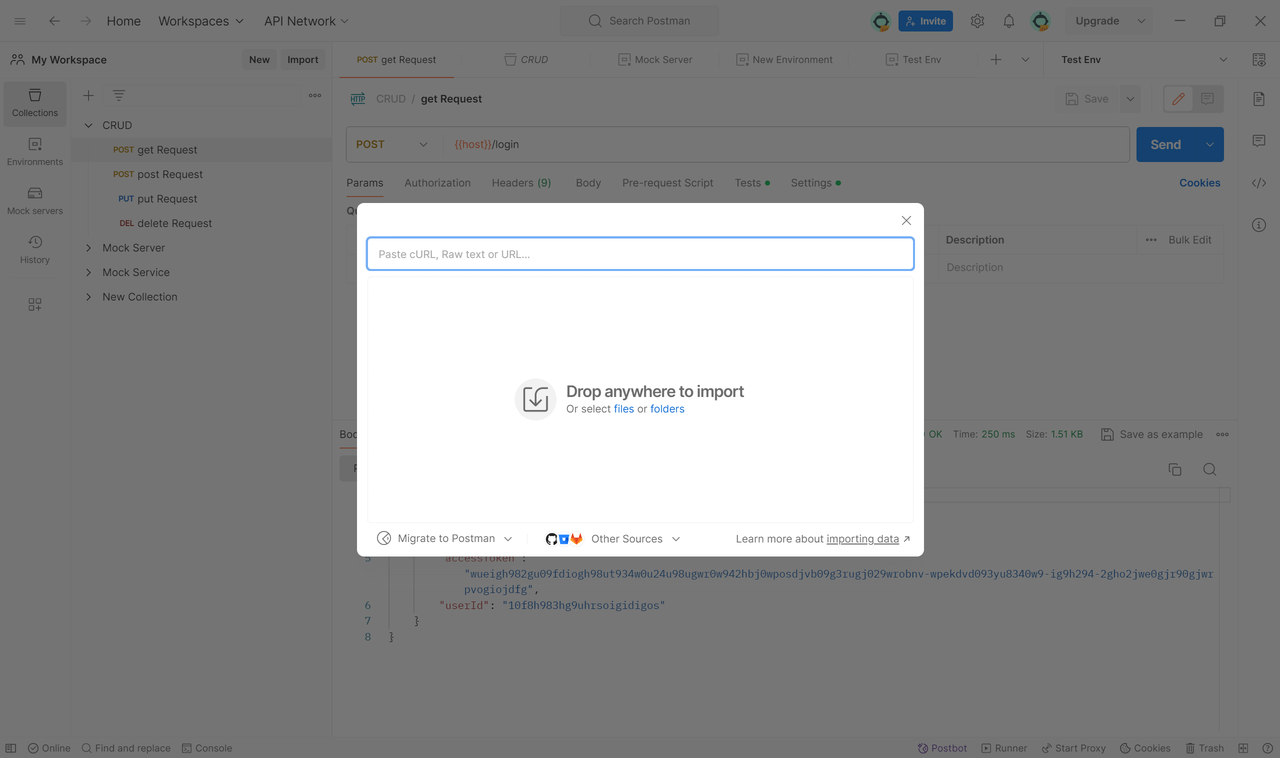The width and height of the screenshot is (1280, 758).
Task: Open the hamburger menu icon
Action: coord(20,21)
